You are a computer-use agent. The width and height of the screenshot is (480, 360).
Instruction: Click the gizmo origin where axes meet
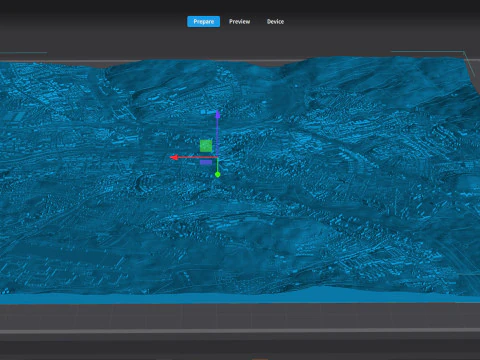(218, 157)
